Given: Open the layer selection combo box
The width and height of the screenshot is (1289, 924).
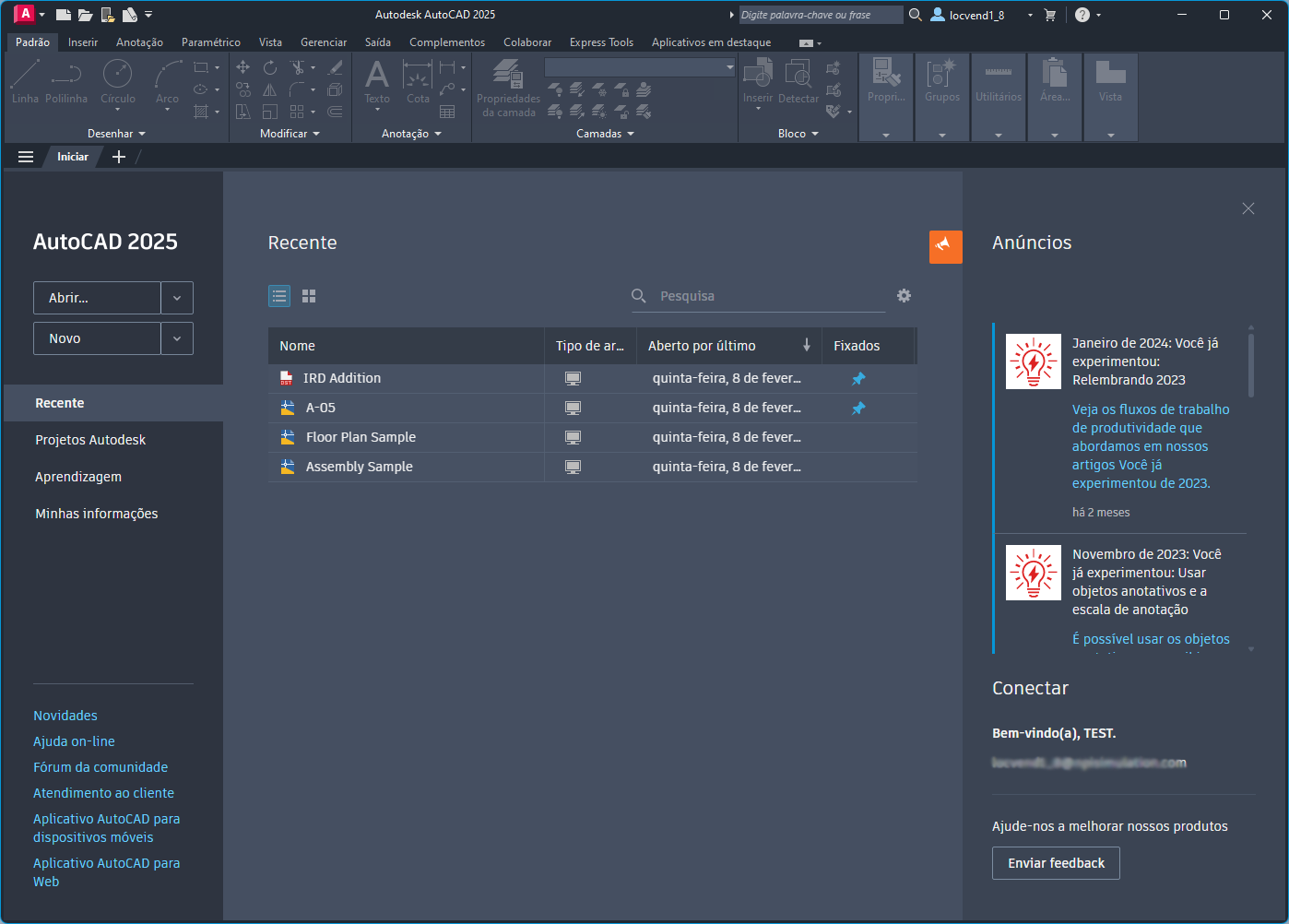Looking at the screenshot, I should [x=640, y=67].
